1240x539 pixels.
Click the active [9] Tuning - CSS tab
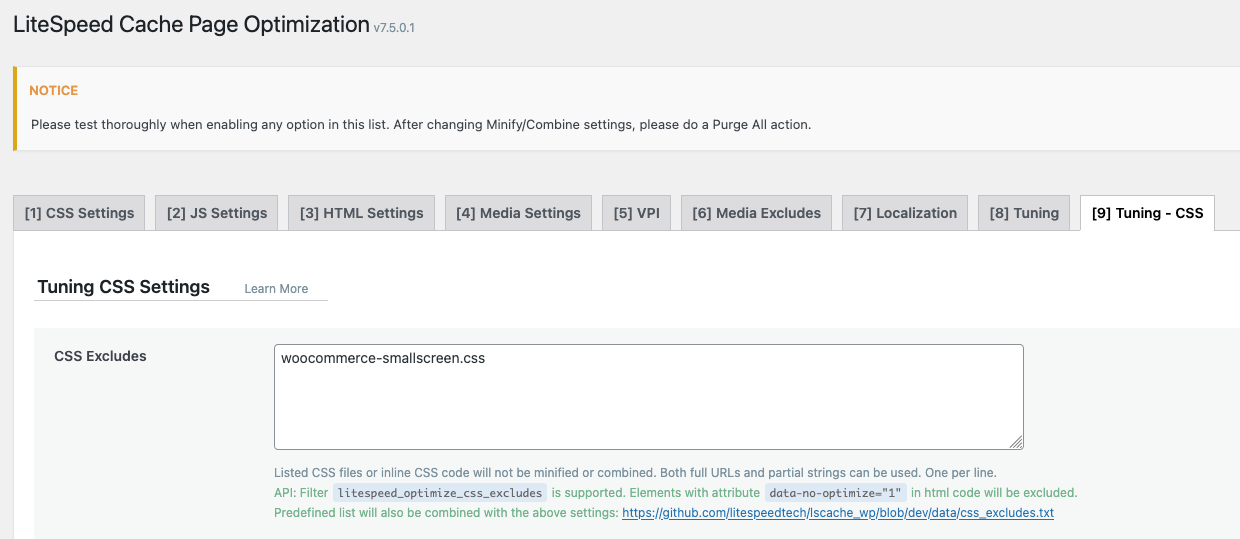[1147, 213]
